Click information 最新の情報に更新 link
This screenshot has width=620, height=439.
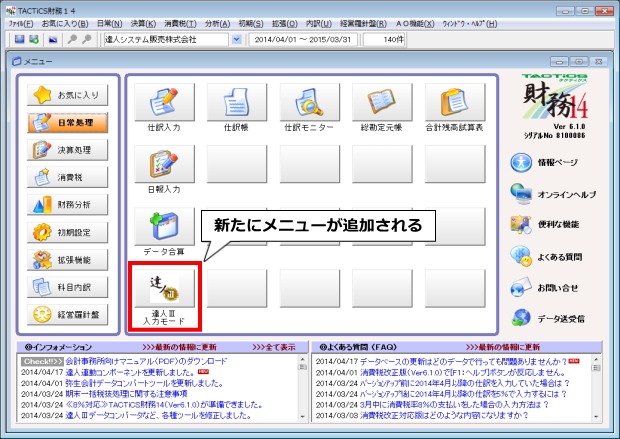179,347
